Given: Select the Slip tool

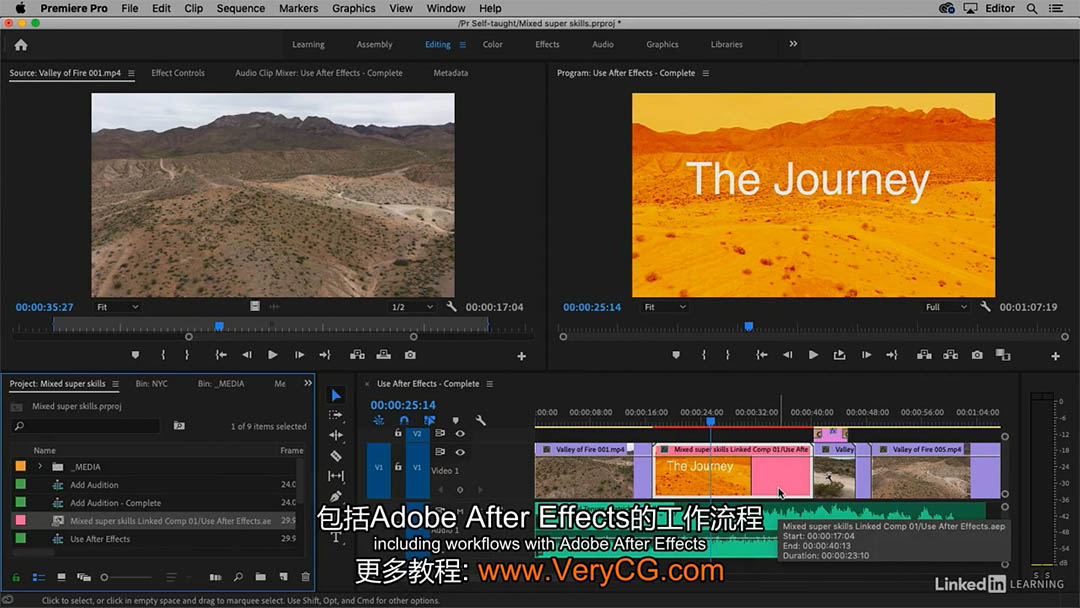Looking at the screenshot, I should pos(336,476).
